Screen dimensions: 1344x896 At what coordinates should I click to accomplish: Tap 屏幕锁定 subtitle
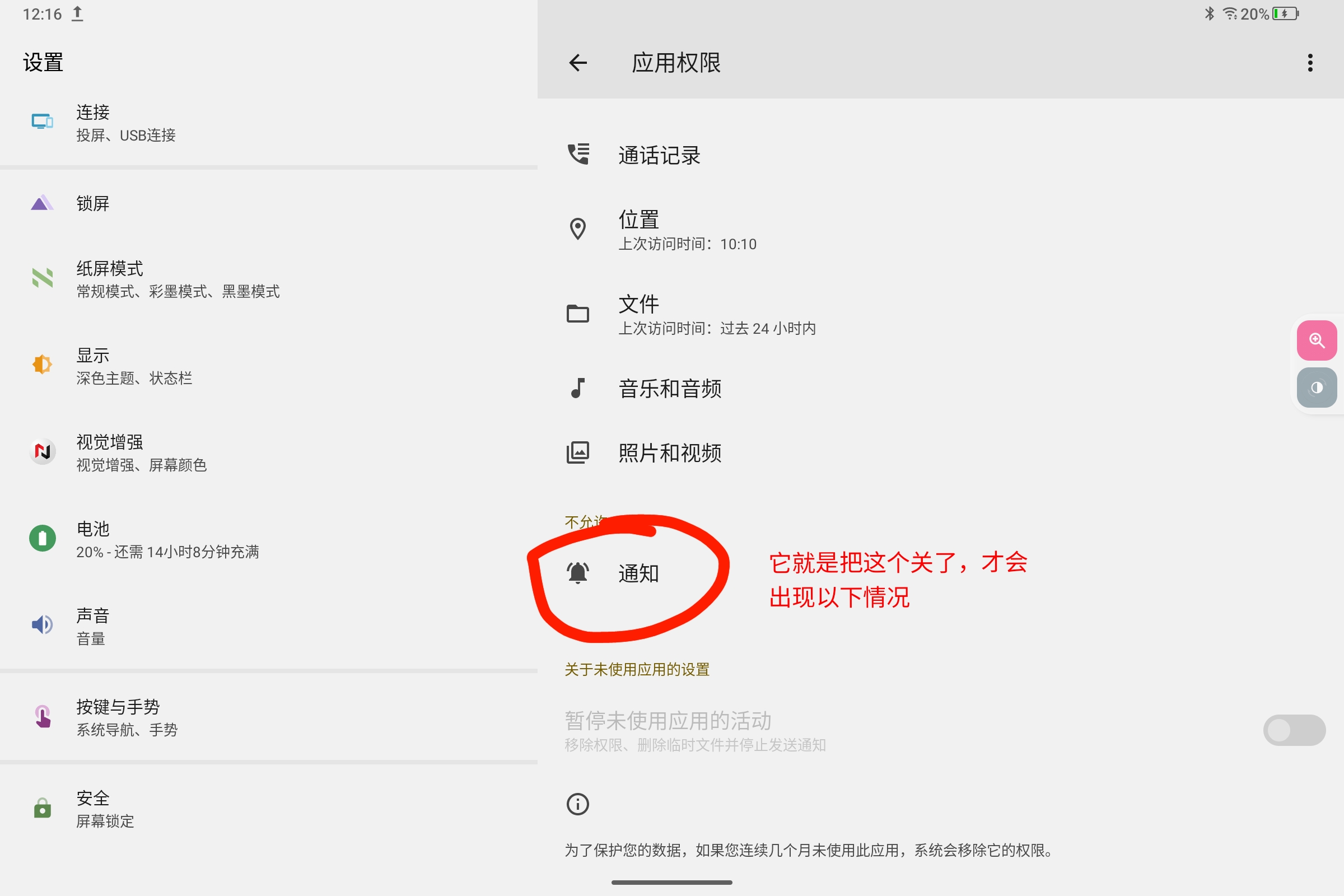pos(105,821)
